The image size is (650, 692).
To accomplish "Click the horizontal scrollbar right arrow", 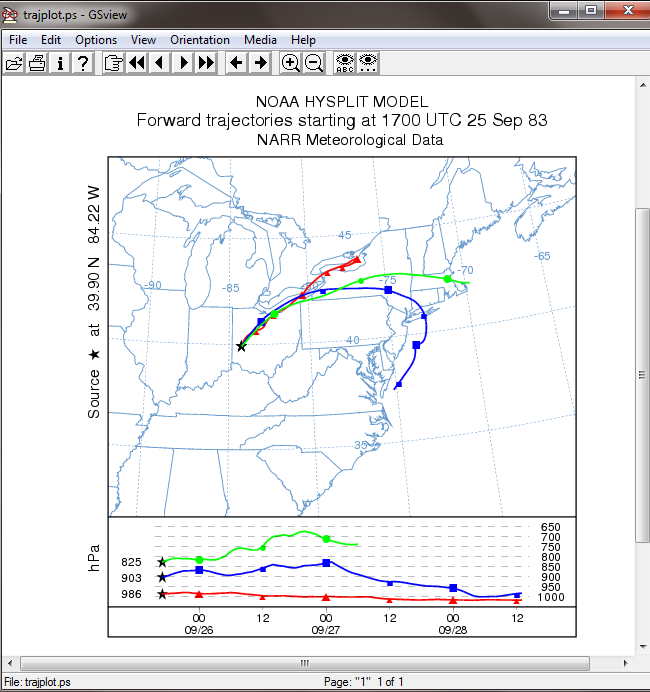I will coord(625,663).
